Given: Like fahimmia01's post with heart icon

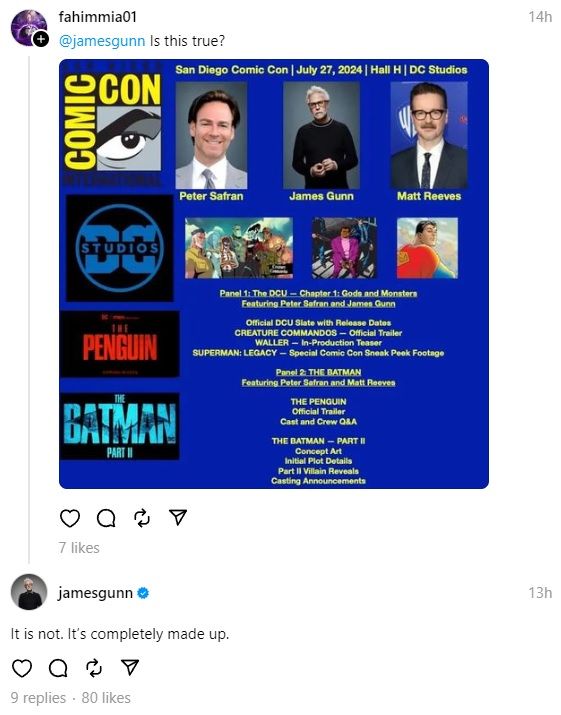Looking at the screenshot, I should pos(70,518).
